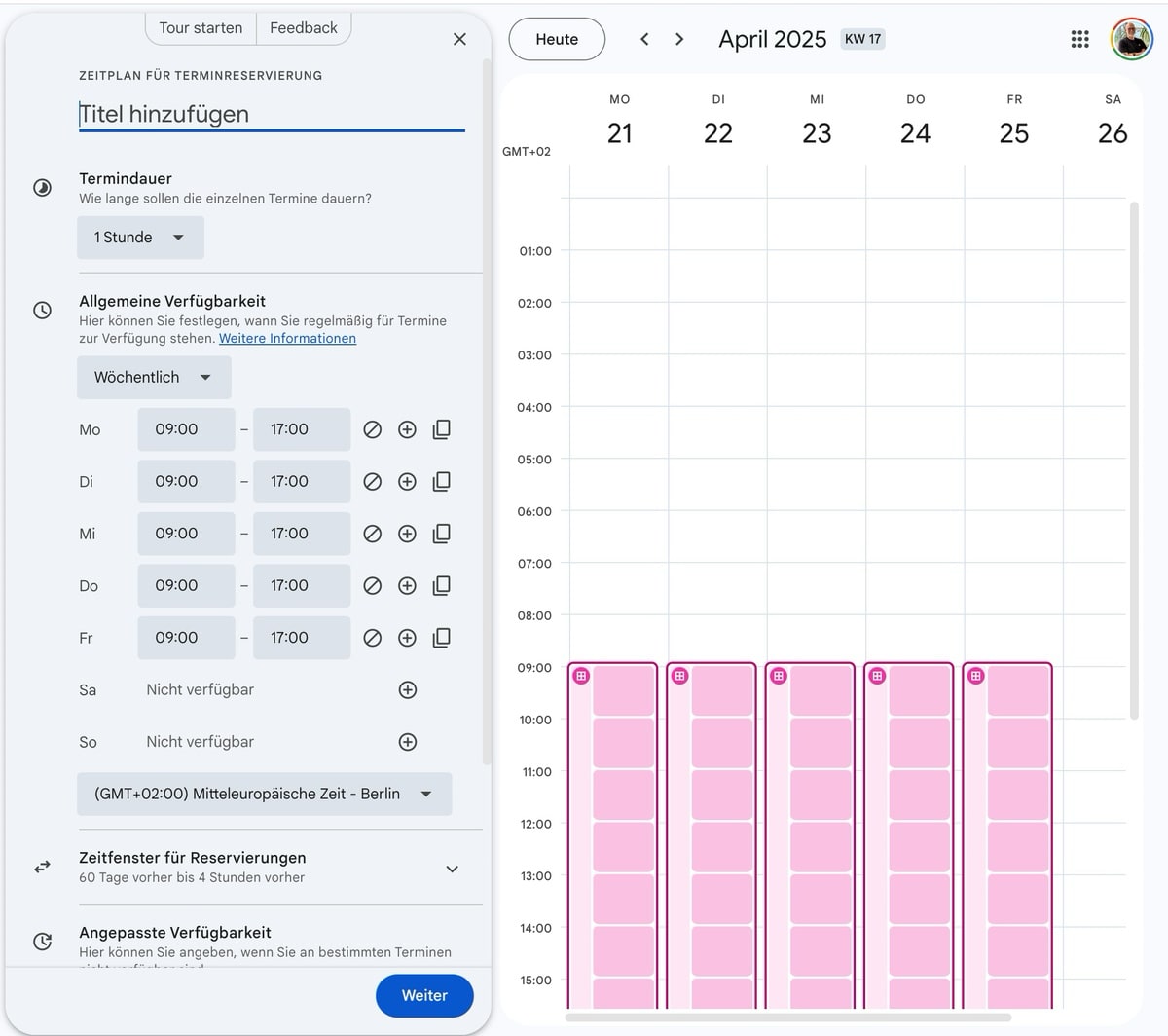Screen dimensions: 1168x1036
Task: Click the 'Weiter' button
Action: pyautogui.click(x=424, y=995)
